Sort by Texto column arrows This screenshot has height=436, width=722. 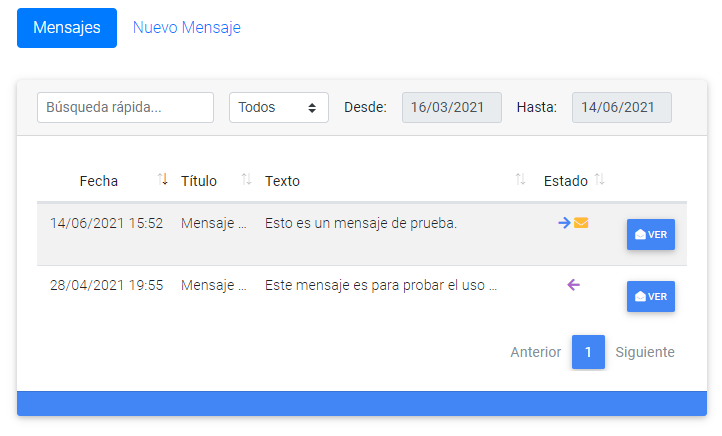point(520,179)
